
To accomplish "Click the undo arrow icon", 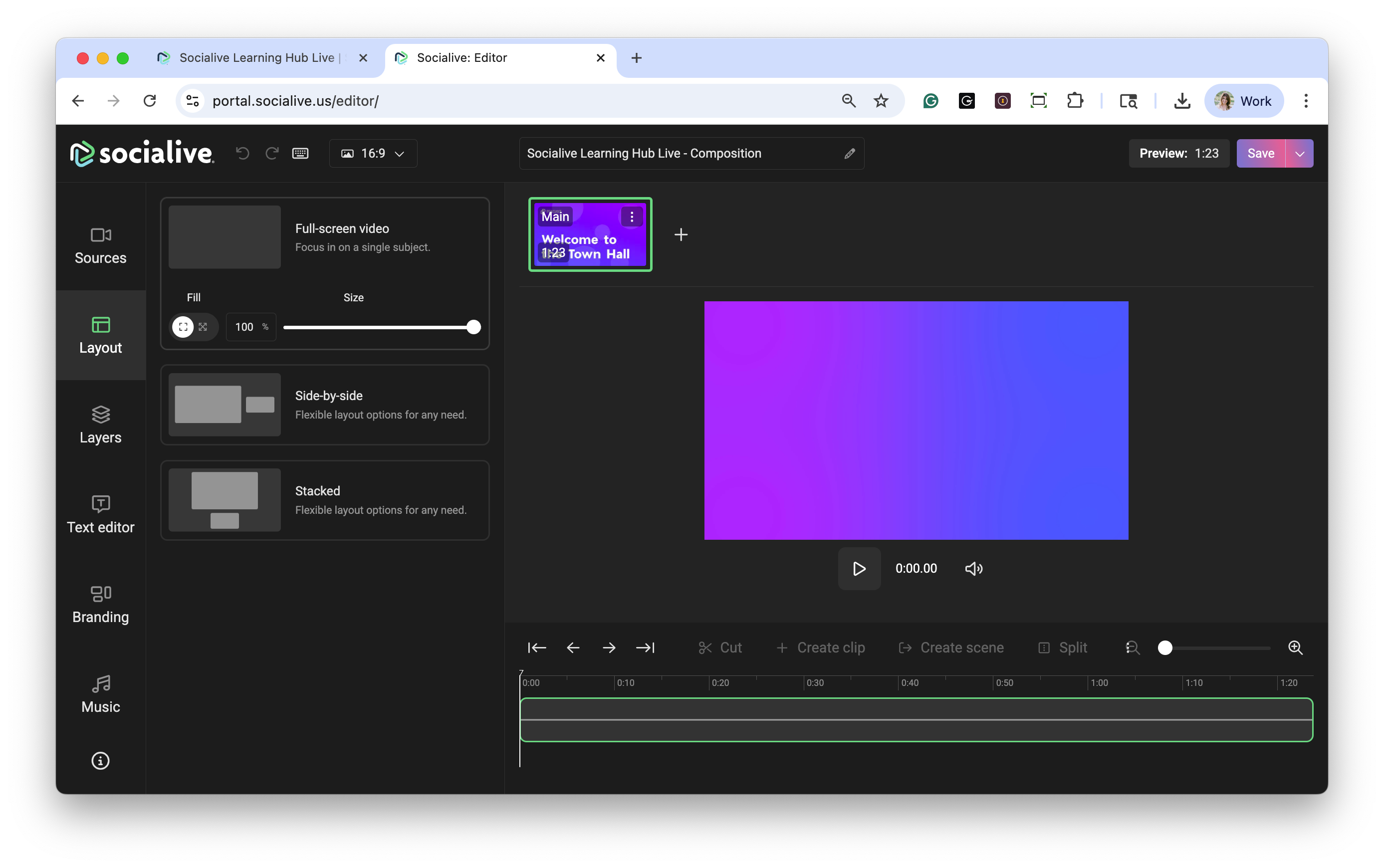I will click(242, 153).
